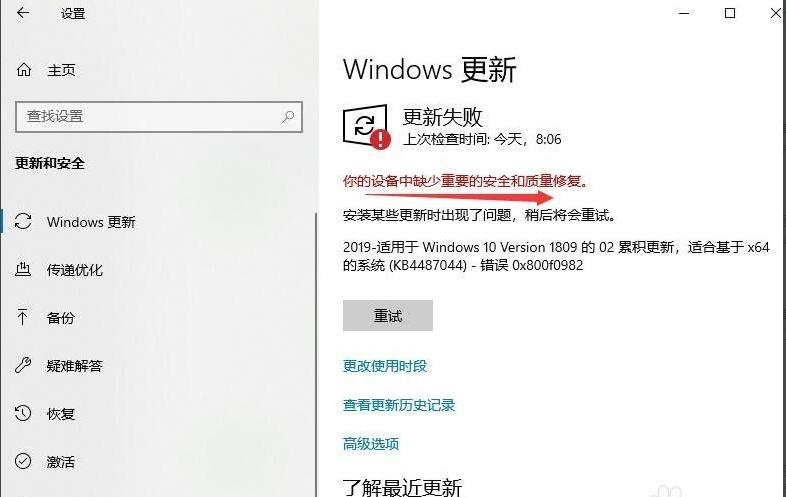Click the search magnifier icon
786x497 pixels.
pyautogui.click(x=288, y=117)
